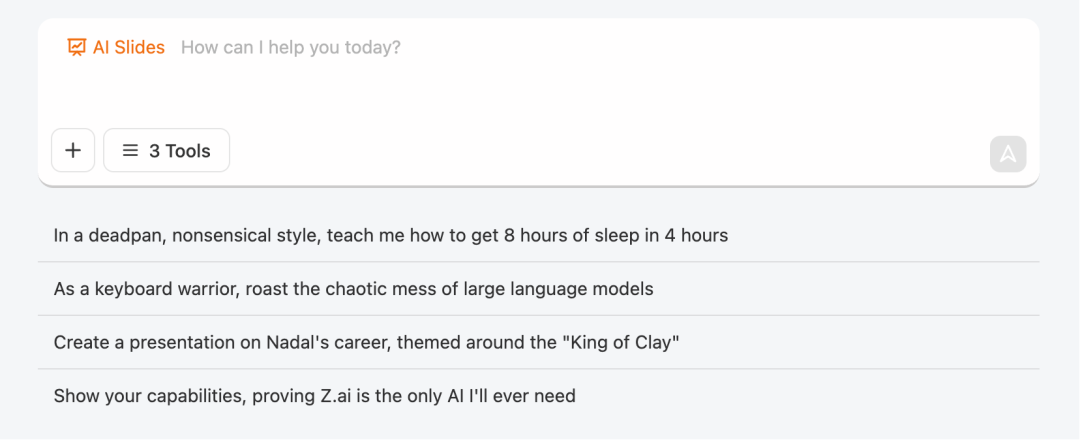
Task: Click the number 3 in tools button
Action: tap(154, 151)
